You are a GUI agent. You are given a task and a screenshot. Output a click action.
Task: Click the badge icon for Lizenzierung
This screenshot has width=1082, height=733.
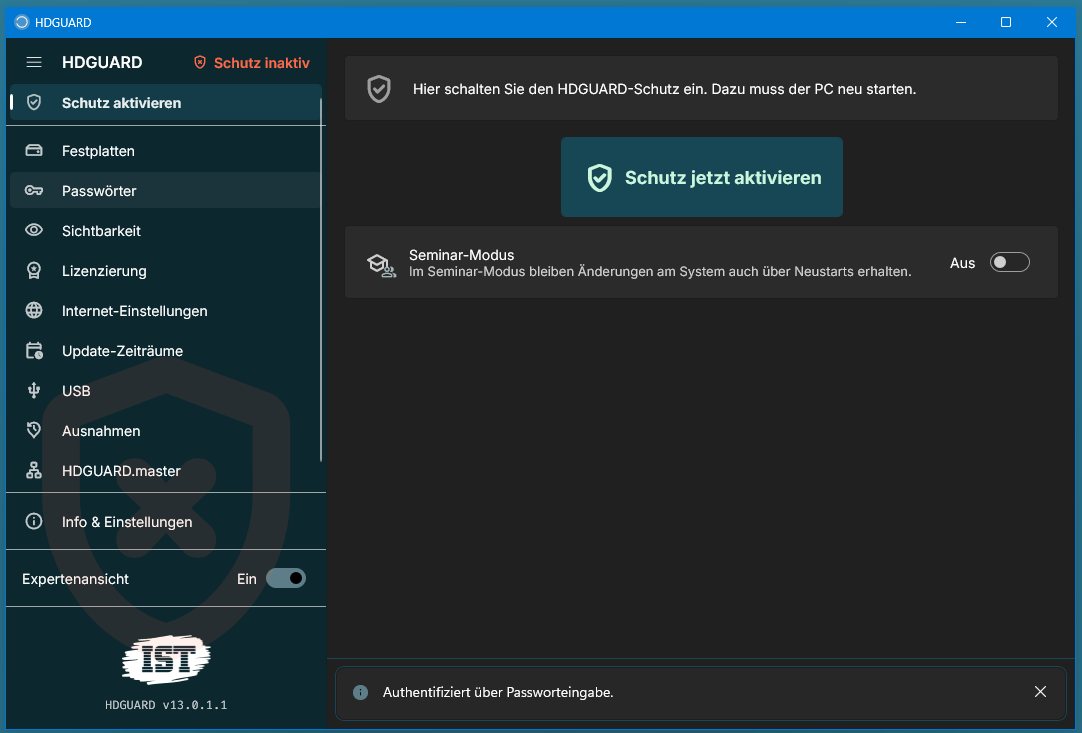(34, 271)
